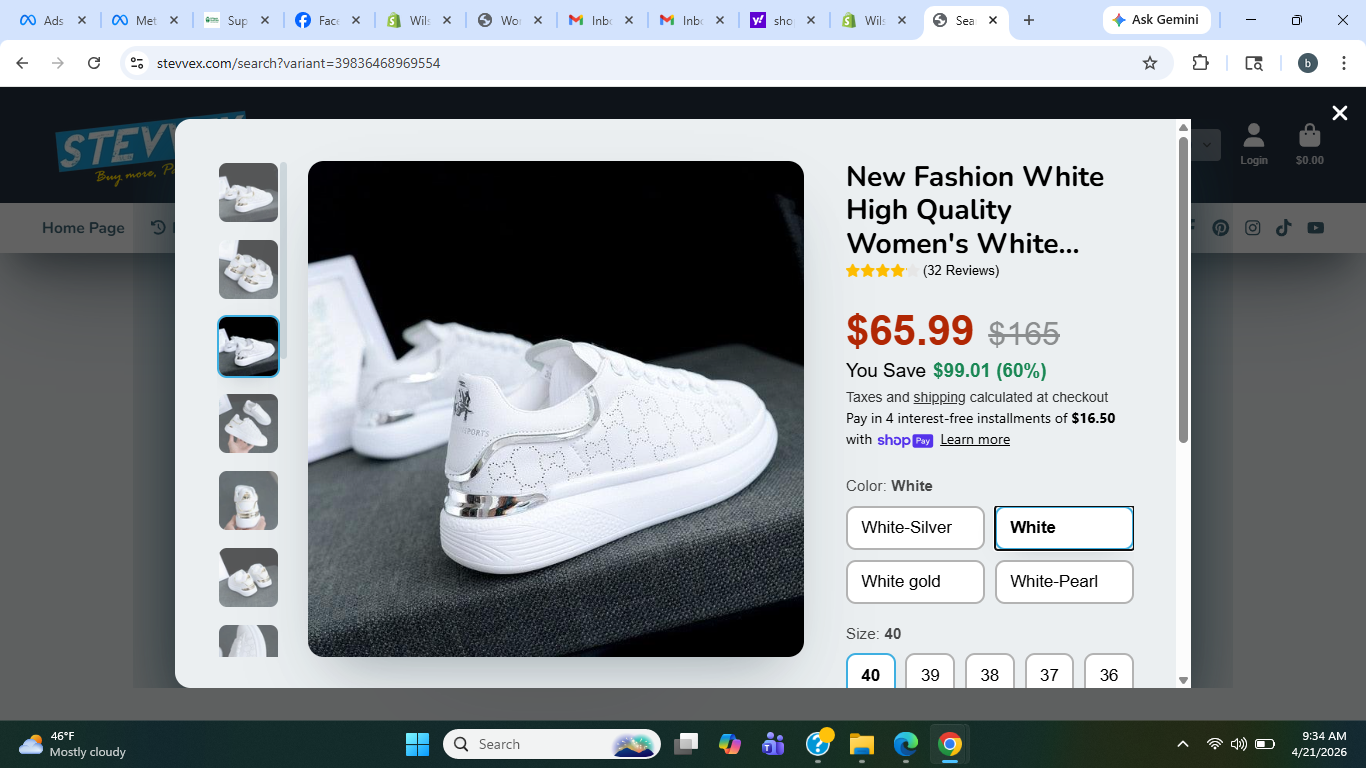This screenshot has height=768, width=1366.
Task: Click the Ask Gemini button
Action: 1156,20
